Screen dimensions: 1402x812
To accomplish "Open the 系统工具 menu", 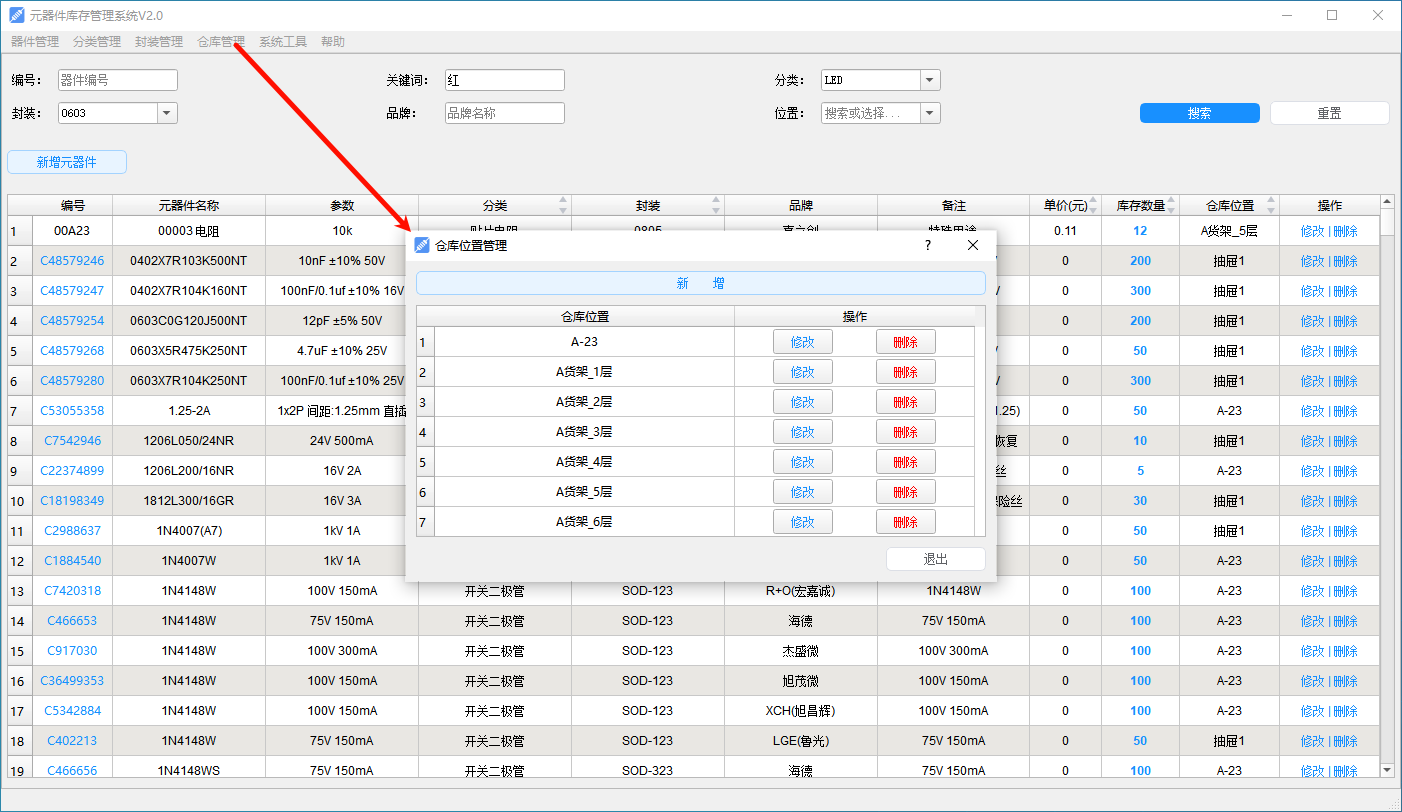I will pos(283,42).
